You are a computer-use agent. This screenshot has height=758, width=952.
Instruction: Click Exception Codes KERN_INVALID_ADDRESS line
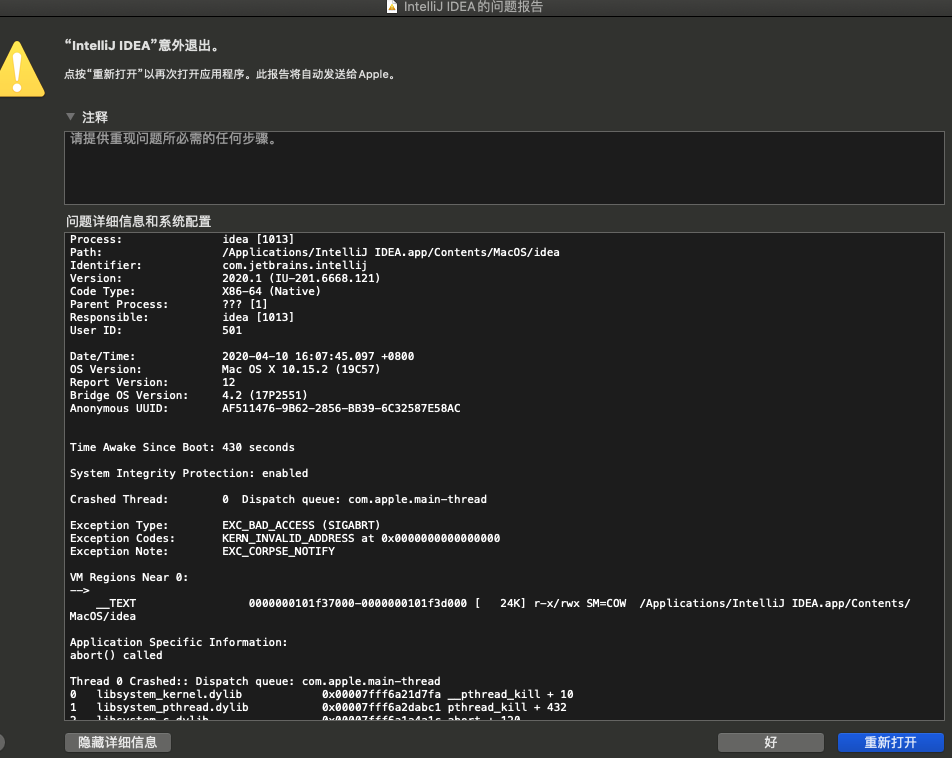pos(285,538)
